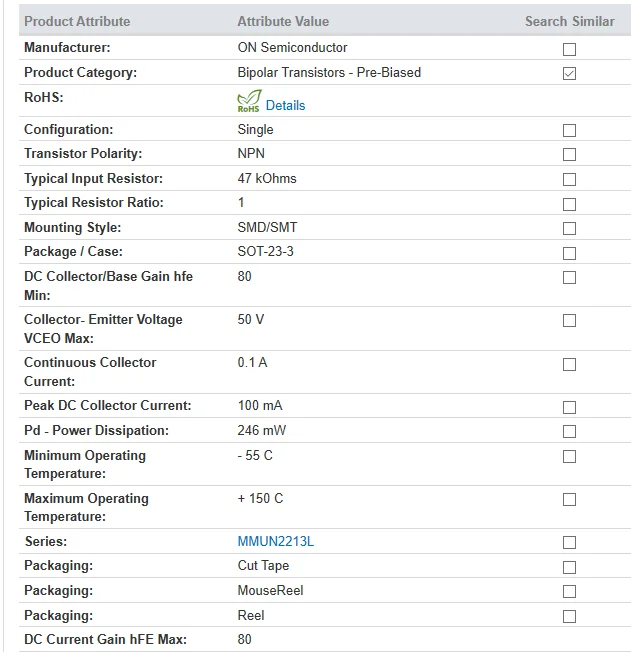Click the Attribute Value column header
This screenshot has height=652, width=631.
[283, 21]
